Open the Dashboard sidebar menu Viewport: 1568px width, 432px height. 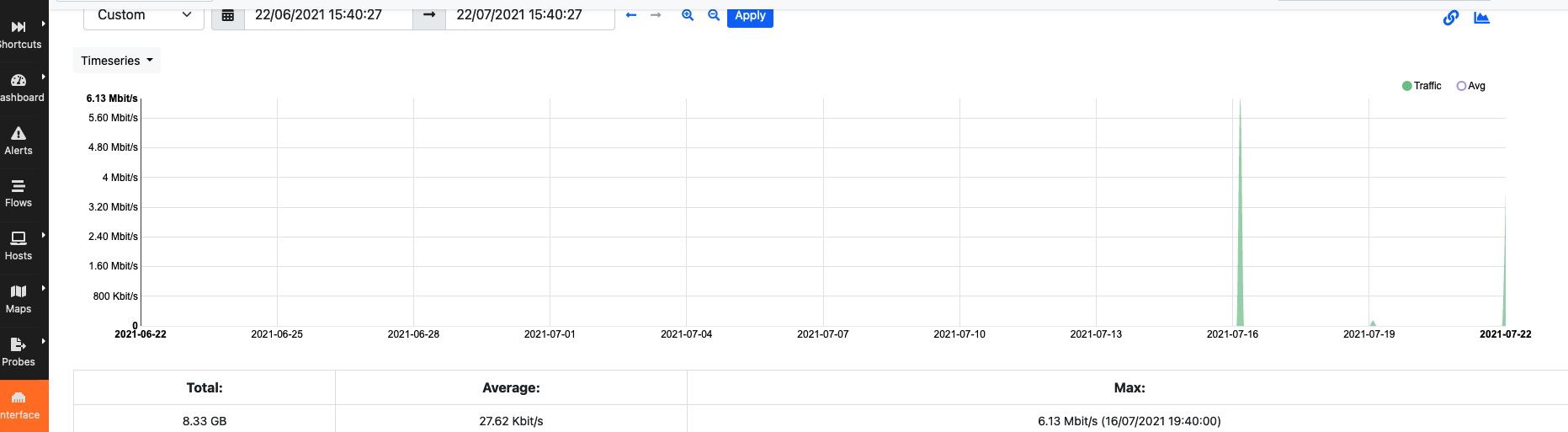pos(20,88)
